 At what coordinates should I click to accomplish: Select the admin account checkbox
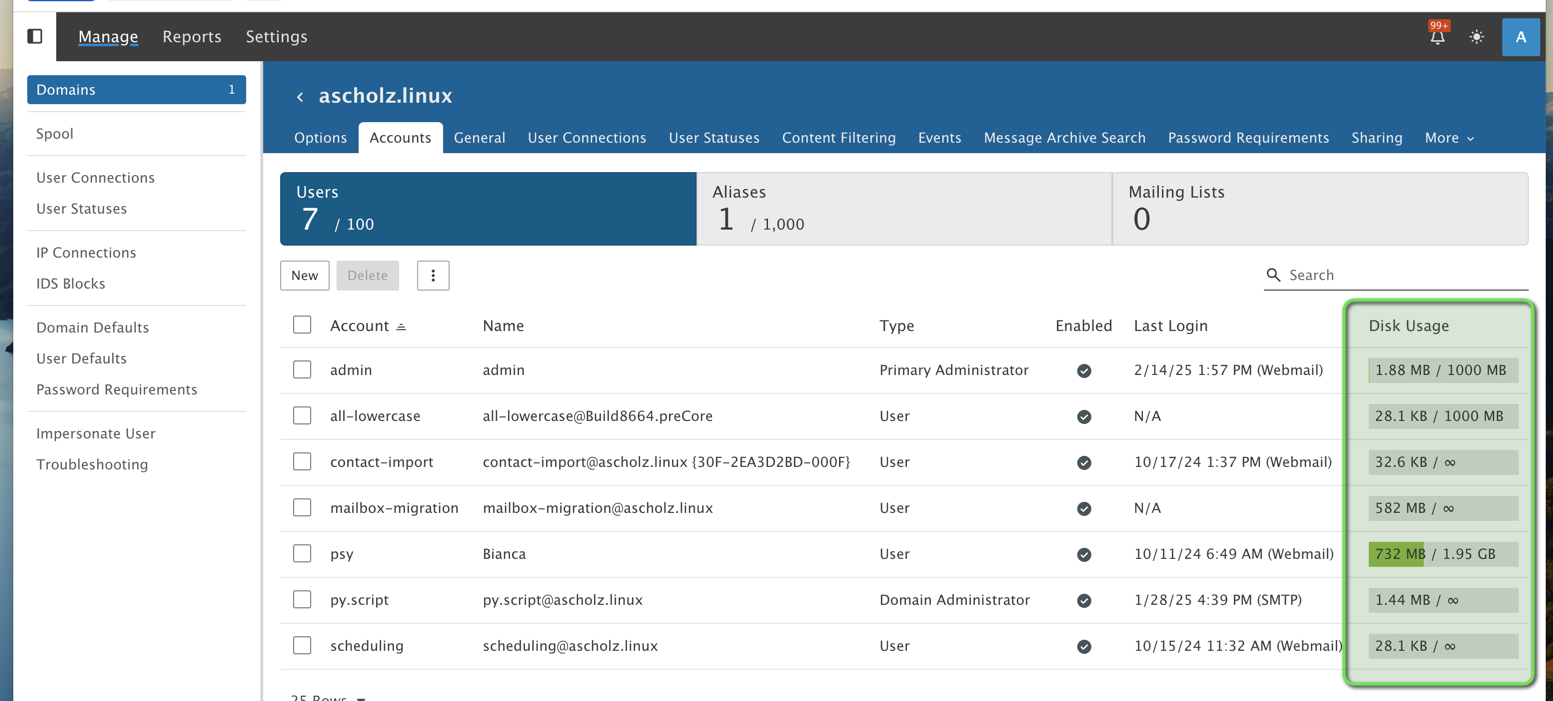pyautogui.click(x=302, y=370)
